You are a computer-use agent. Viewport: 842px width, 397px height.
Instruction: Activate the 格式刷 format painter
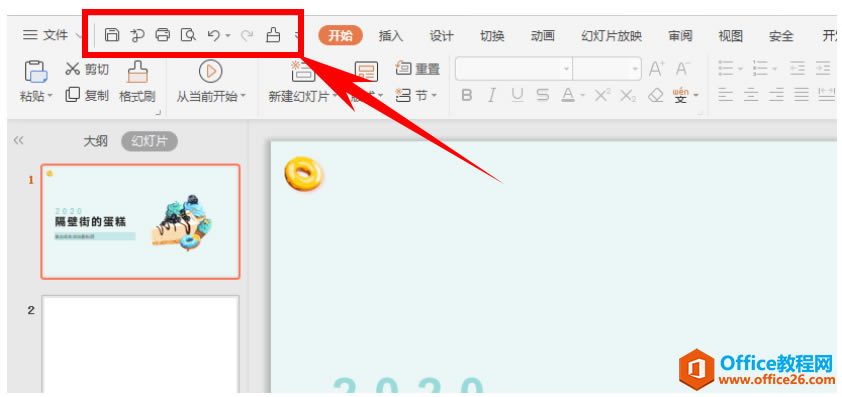tap(137, 81)
